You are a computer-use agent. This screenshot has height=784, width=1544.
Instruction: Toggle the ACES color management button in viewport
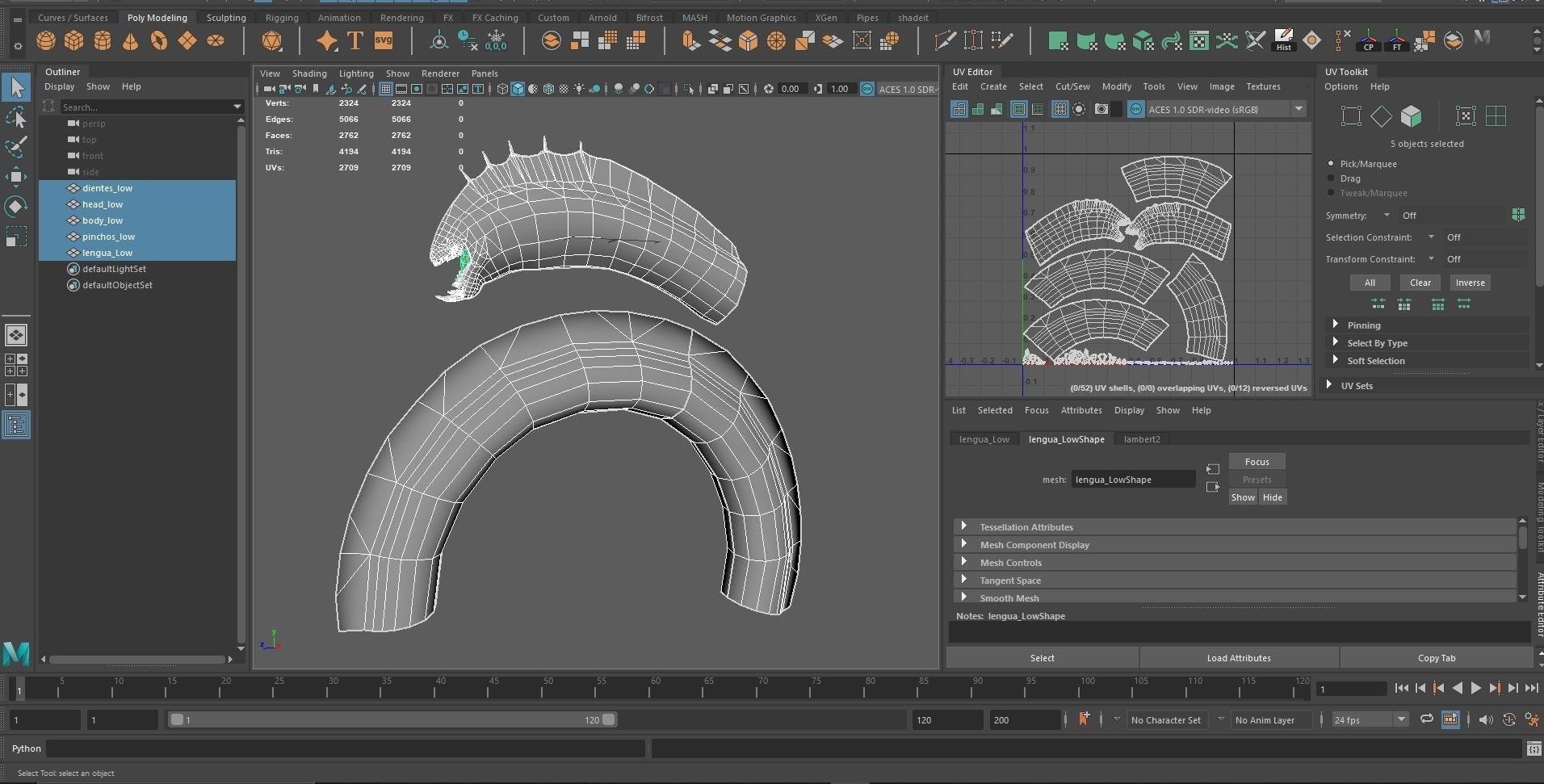tap(867, 89)
